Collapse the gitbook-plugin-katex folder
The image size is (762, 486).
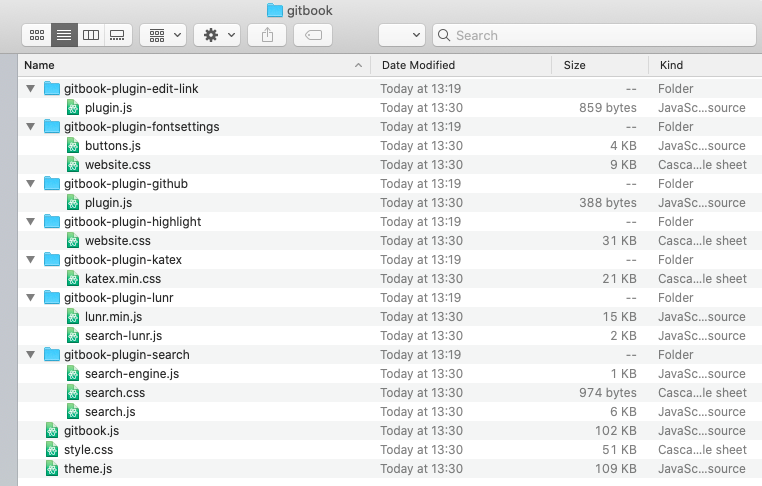point(31,260)
